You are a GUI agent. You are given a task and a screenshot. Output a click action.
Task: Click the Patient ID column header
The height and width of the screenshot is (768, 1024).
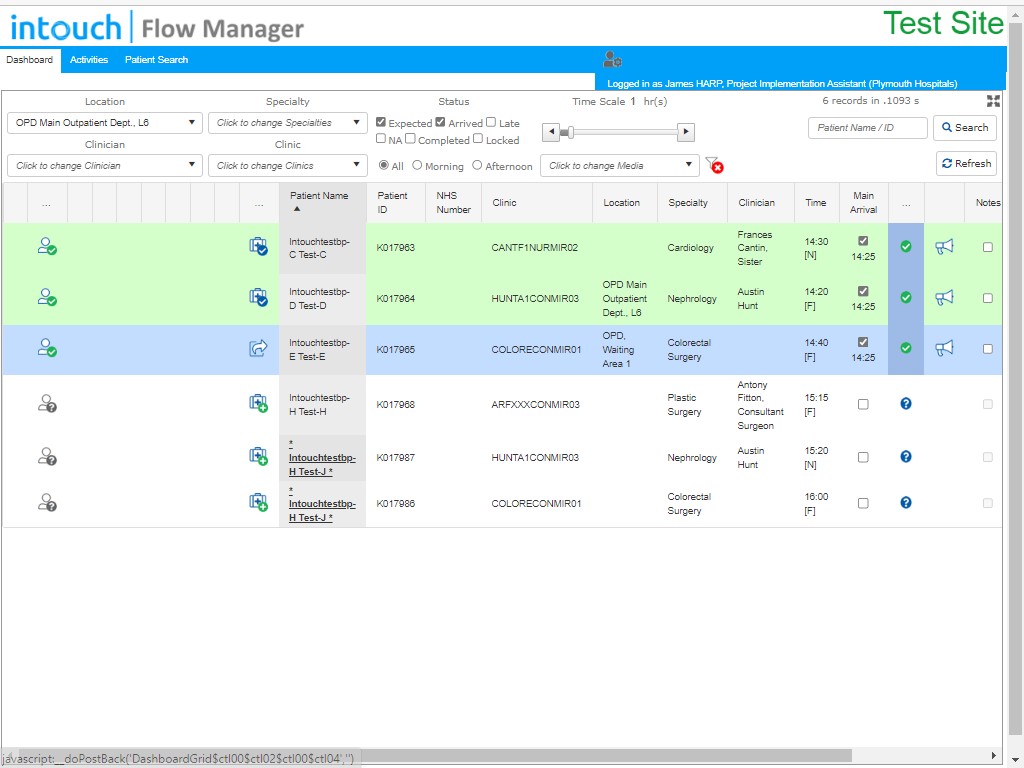click(392, 202)
